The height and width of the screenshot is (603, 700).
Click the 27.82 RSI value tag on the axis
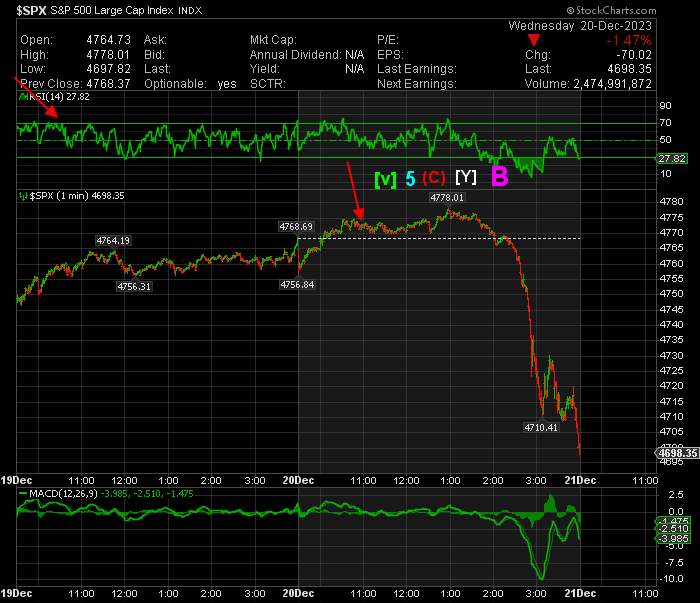point(672,158)
